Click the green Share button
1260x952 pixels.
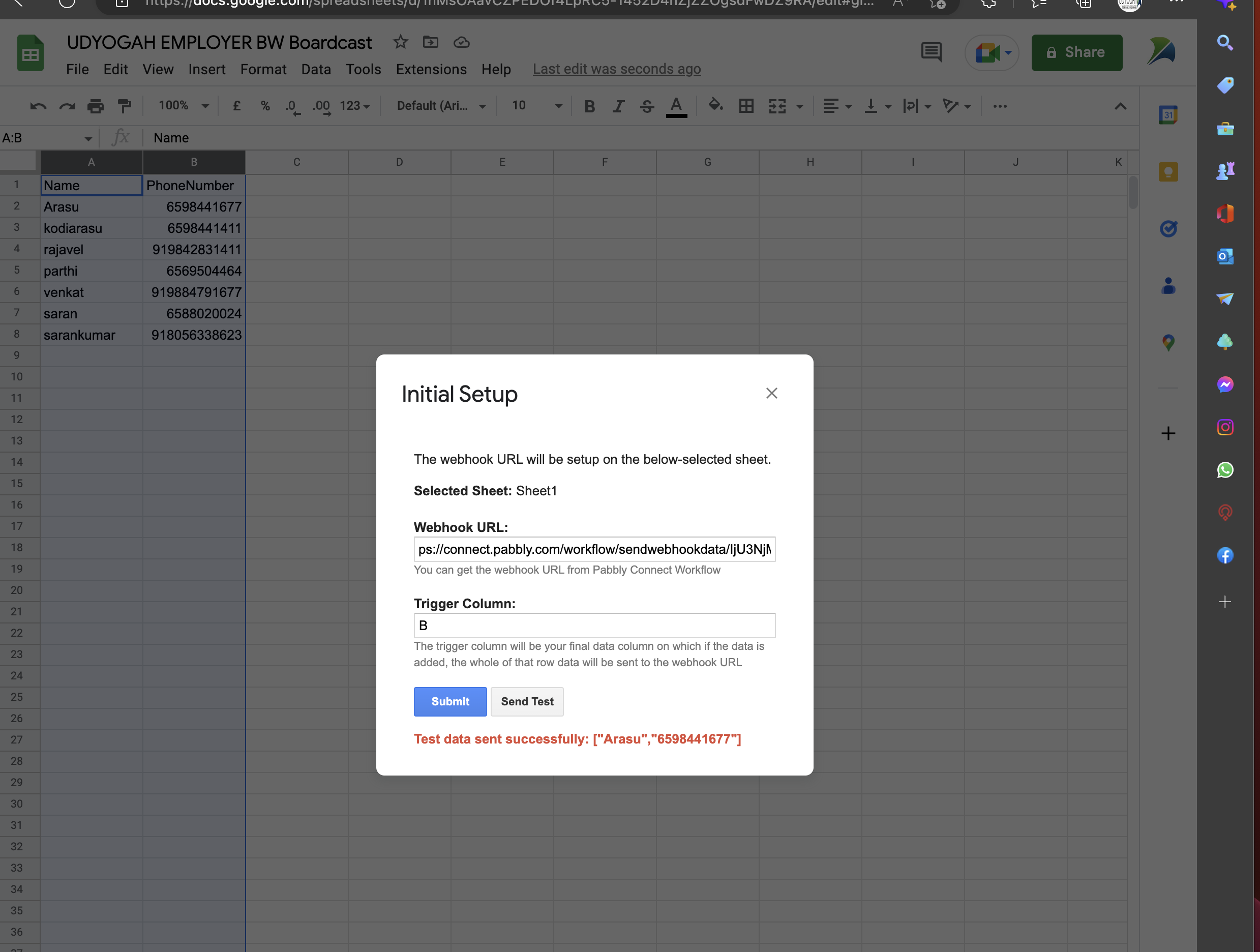click(x=1076, y=52)
